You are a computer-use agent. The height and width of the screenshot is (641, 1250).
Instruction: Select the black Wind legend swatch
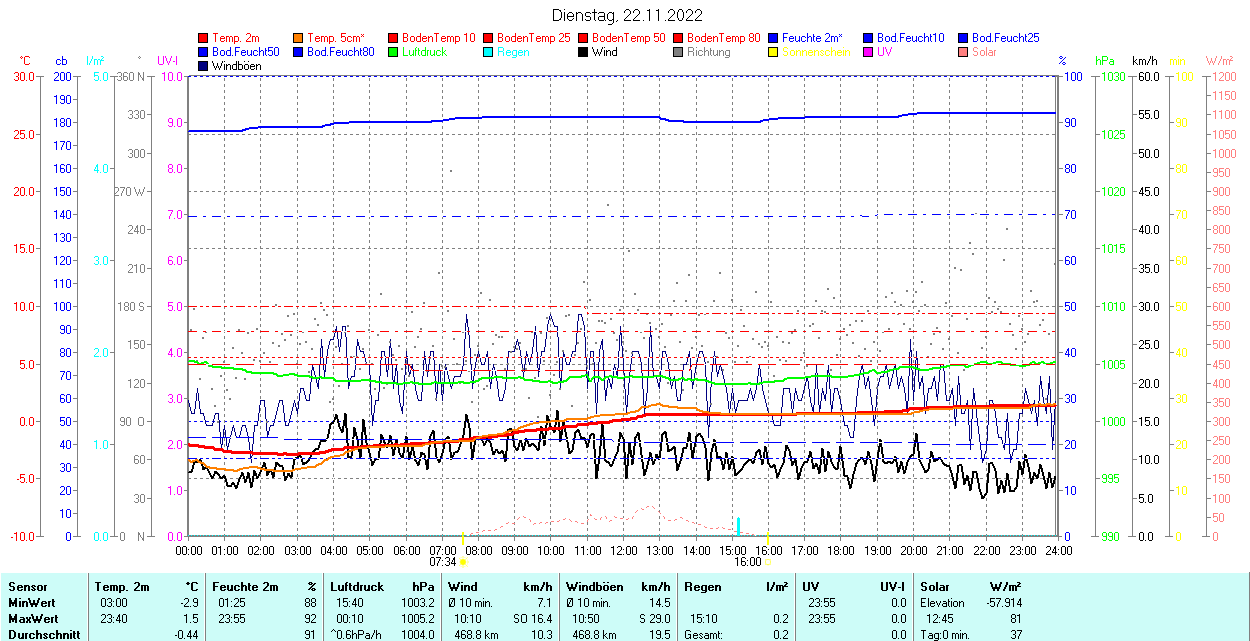[583, 52]
